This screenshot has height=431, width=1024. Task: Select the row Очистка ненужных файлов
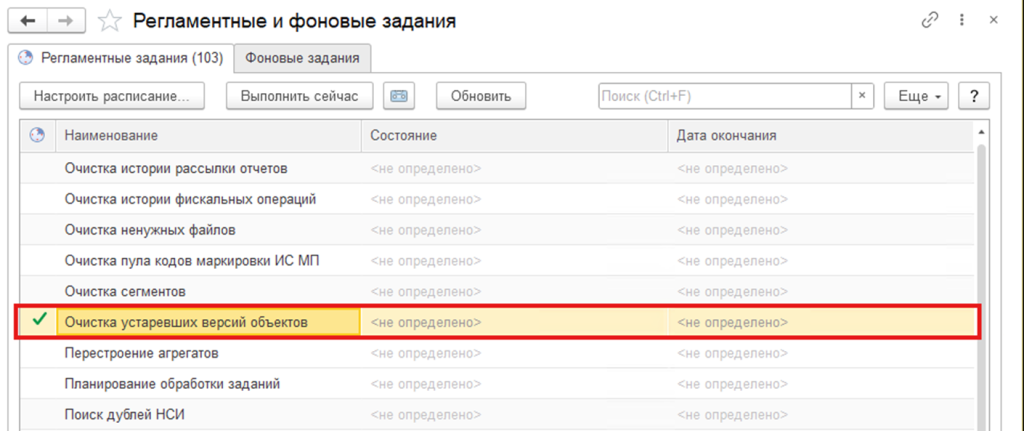click(x=498, y=230)
